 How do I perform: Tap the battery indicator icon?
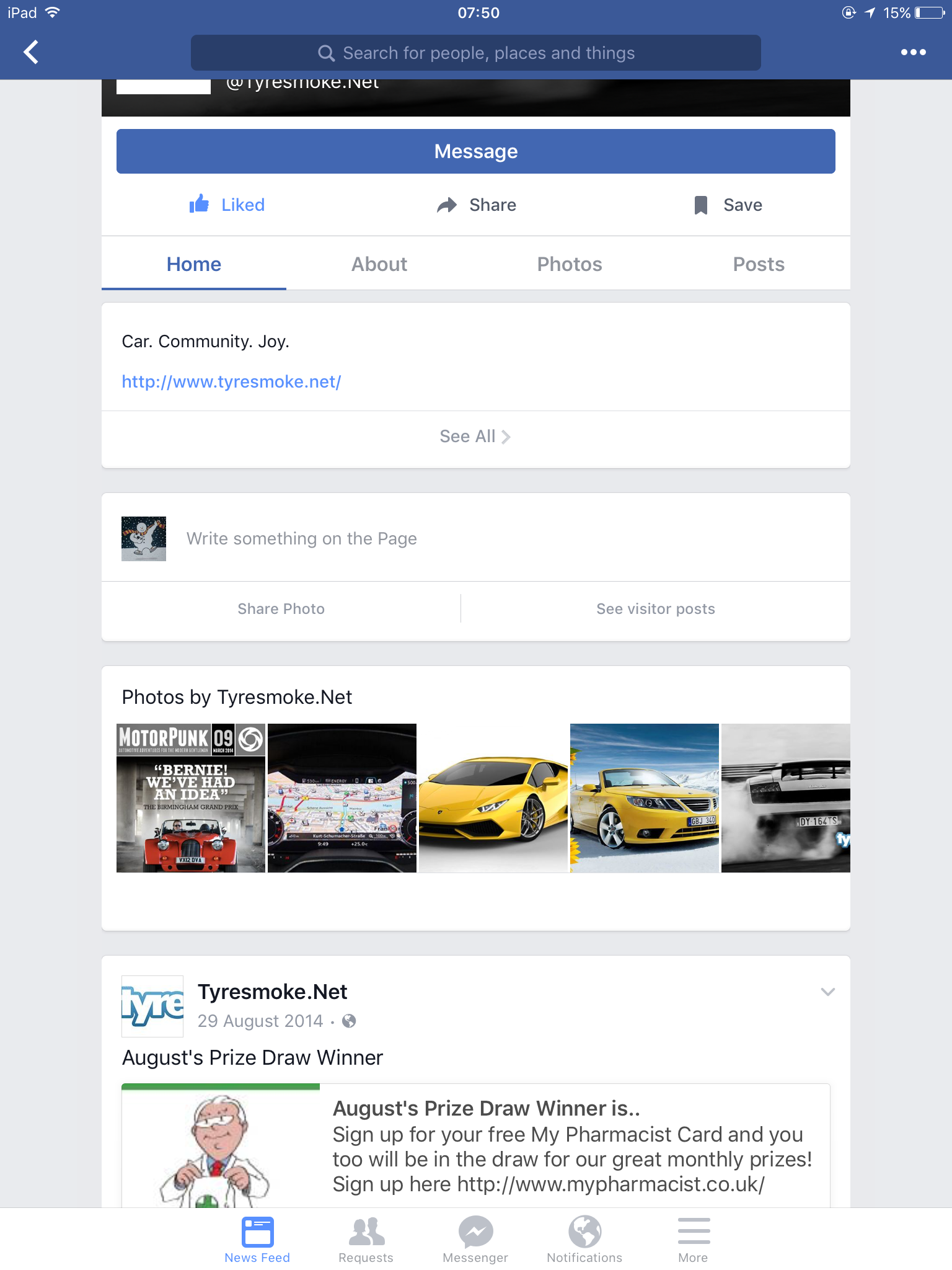pos(930,12)
